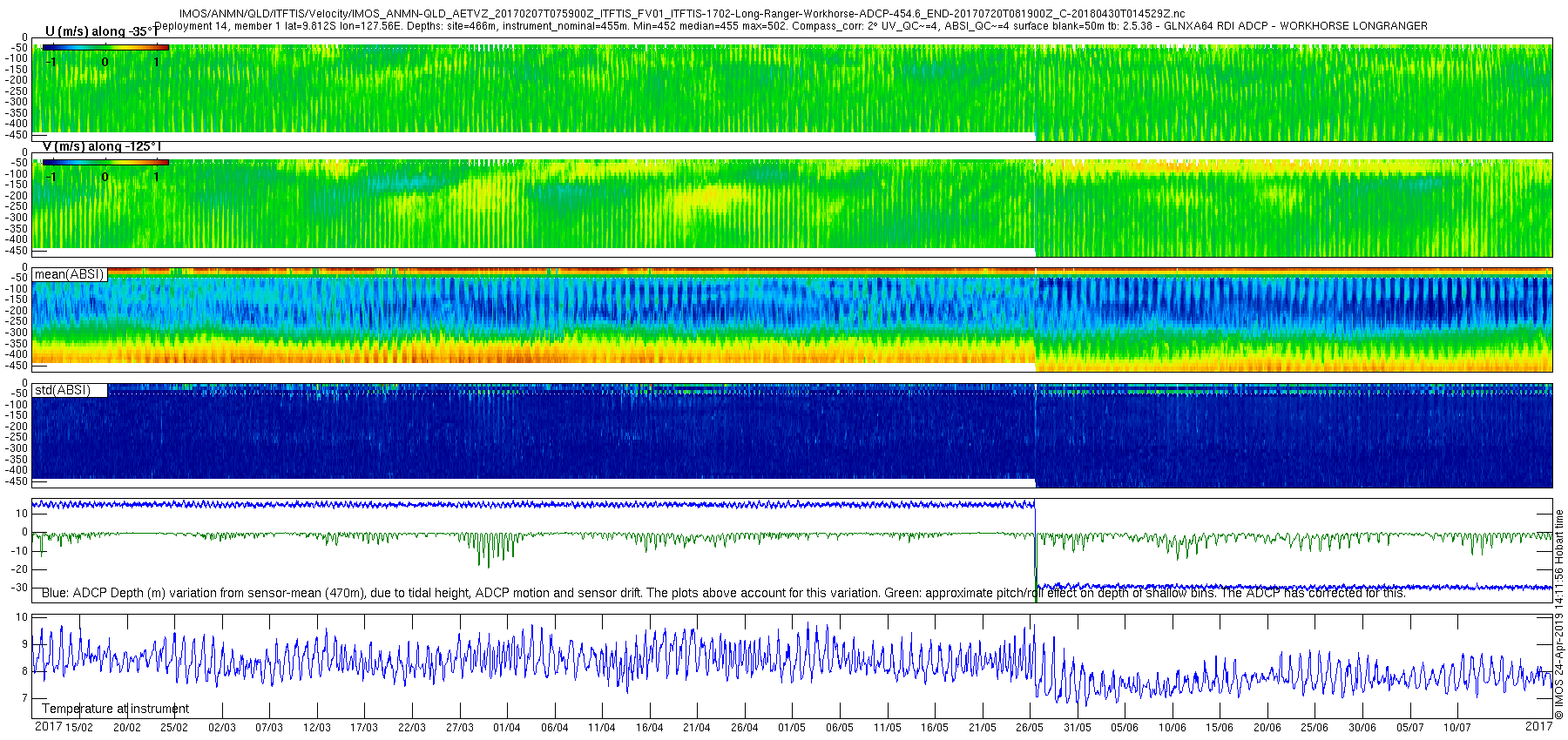Click the '2017' year label before 15/02
This screenshot has height=740, width=1568.
click(48, 726)
